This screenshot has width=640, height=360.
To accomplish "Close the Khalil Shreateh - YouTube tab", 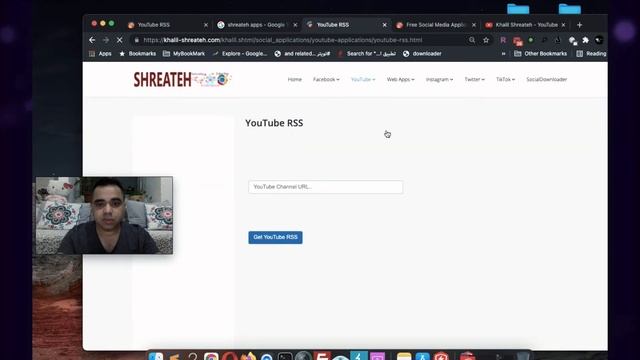I will 563,25.
